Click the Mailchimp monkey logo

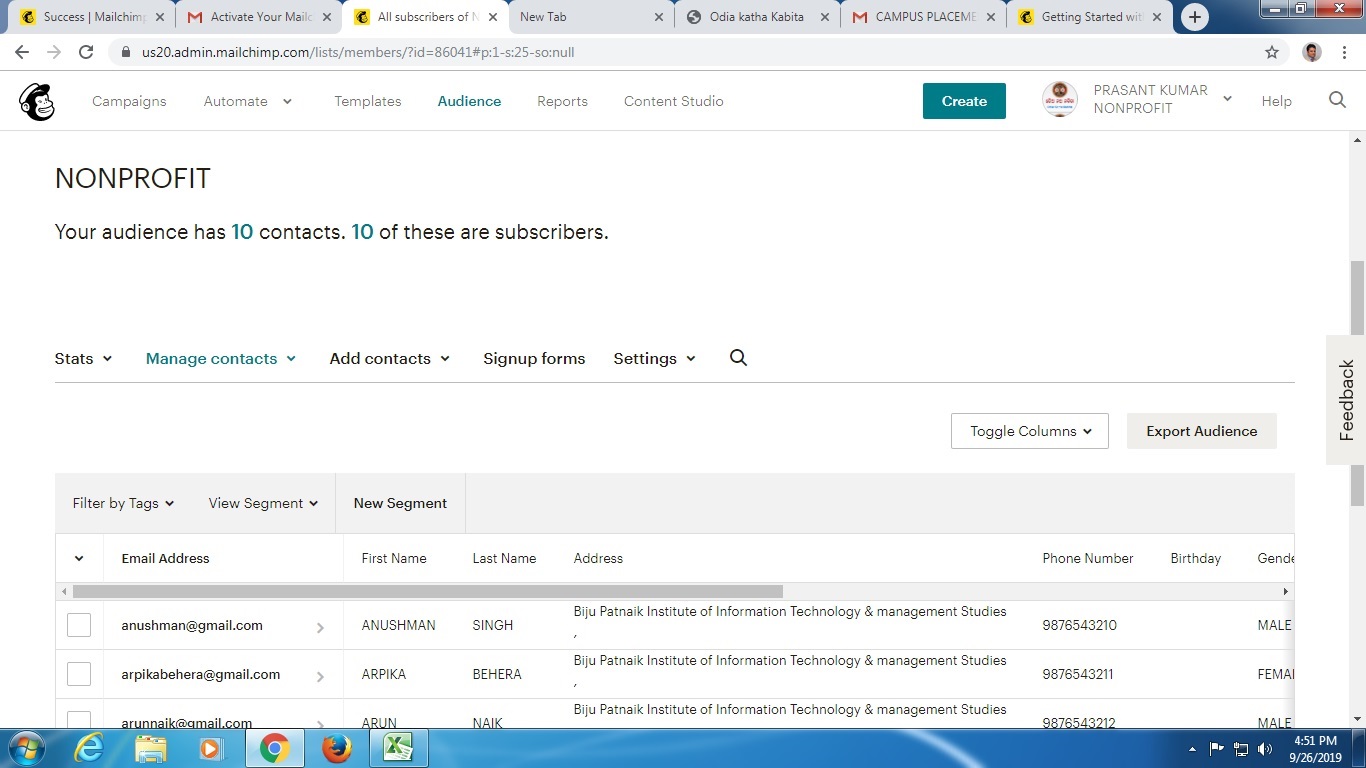point(37,101)
